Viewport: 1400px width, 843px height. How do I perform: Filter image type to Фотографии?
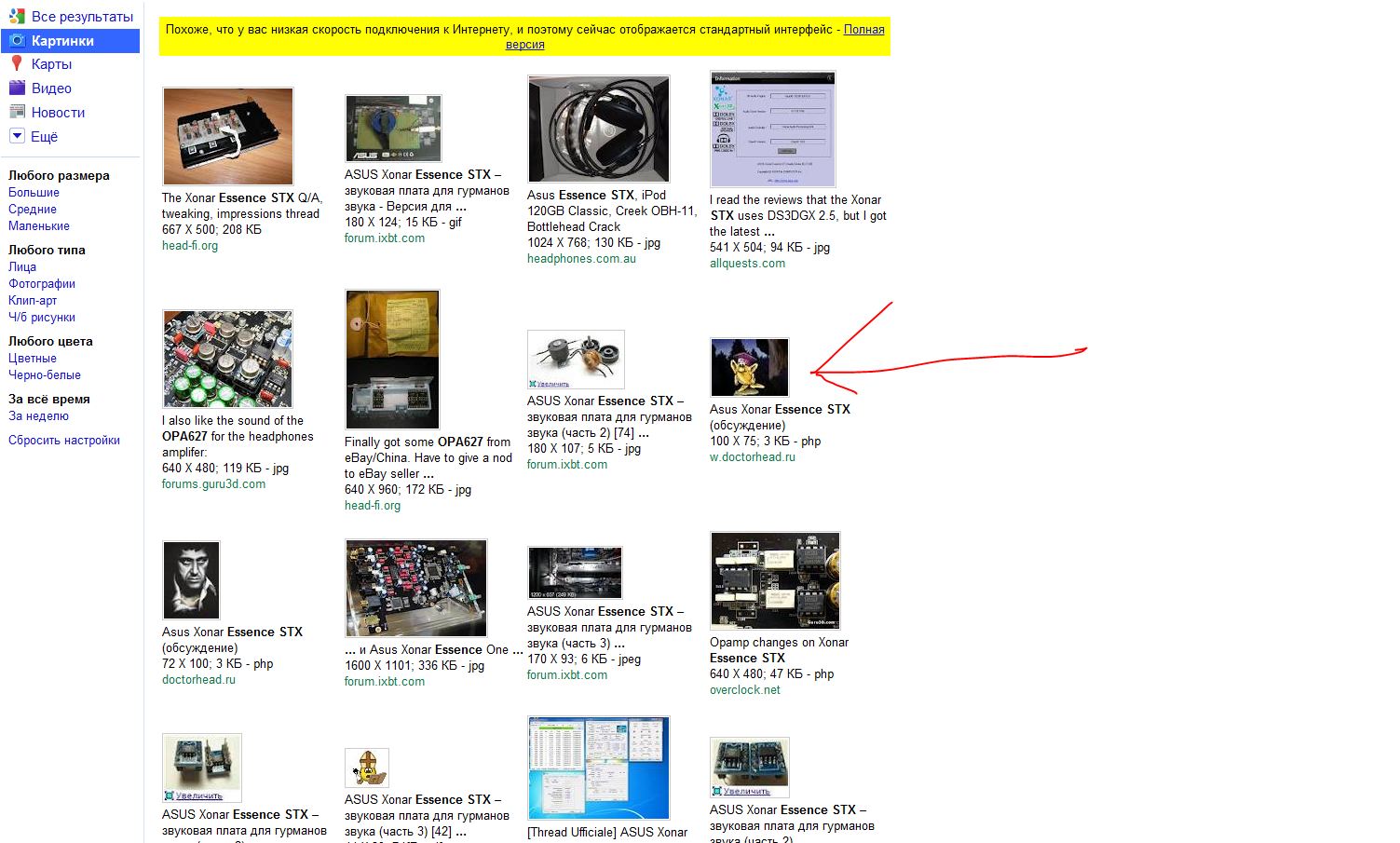(x=42, y=284)
